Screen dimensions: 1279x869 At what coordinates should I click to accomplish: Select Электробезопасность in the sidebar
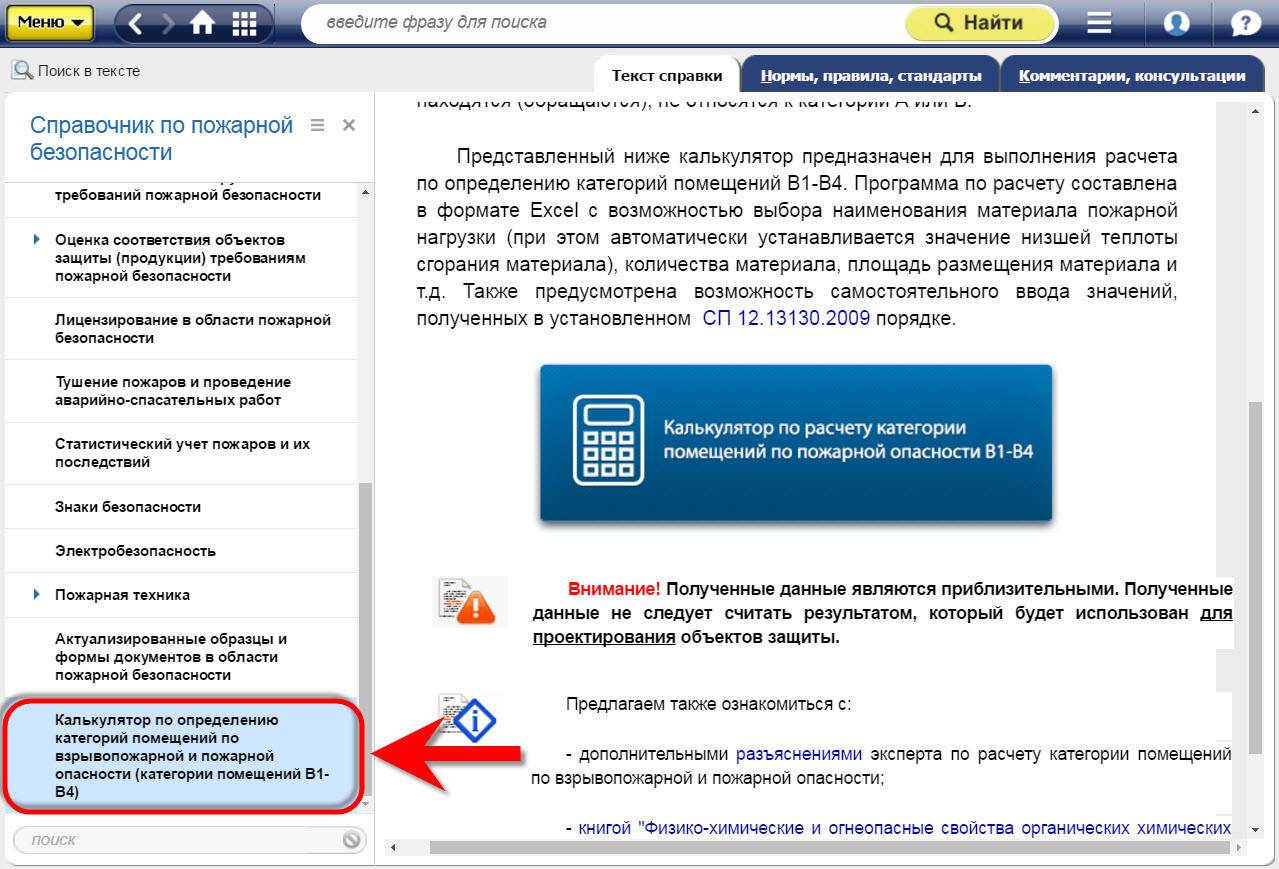(135, 551)
